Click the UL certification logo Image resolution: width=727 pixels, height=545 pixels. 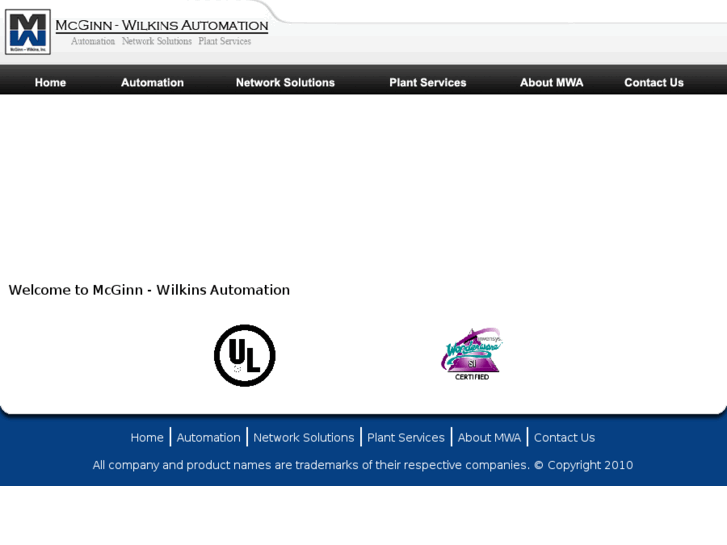[245, 355]
